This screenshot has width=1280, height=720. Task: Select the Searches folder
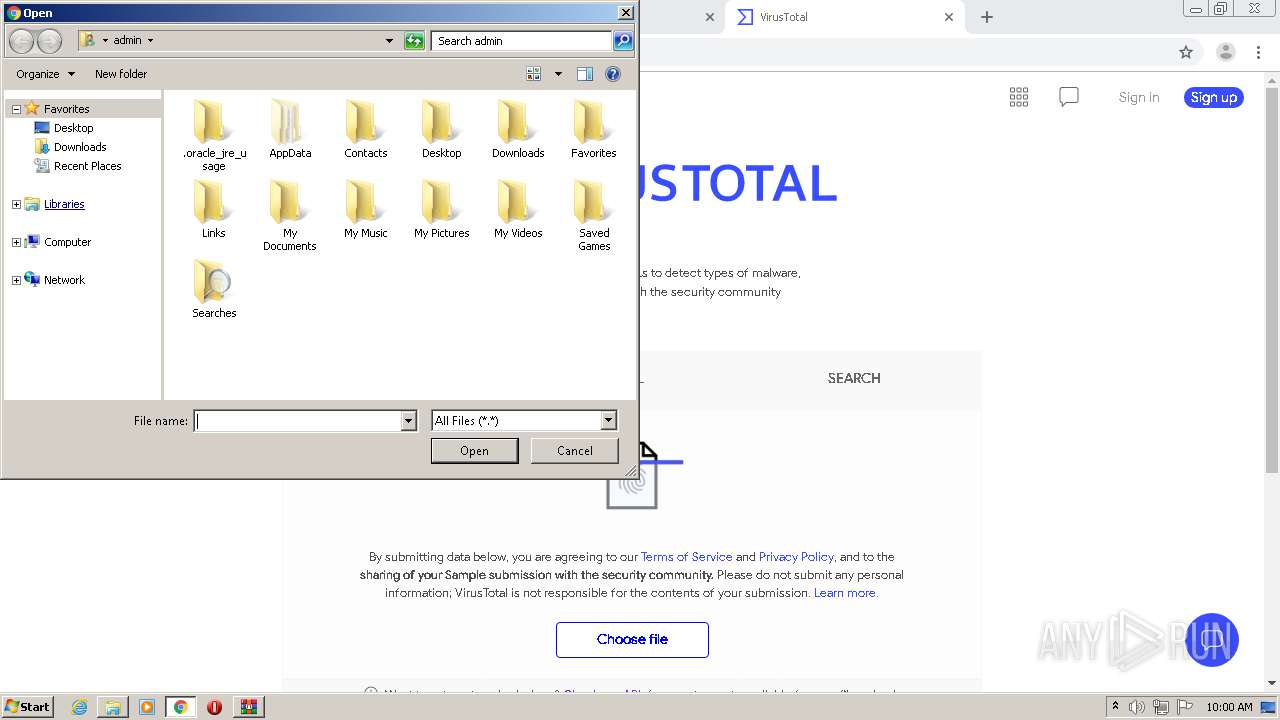214,289
